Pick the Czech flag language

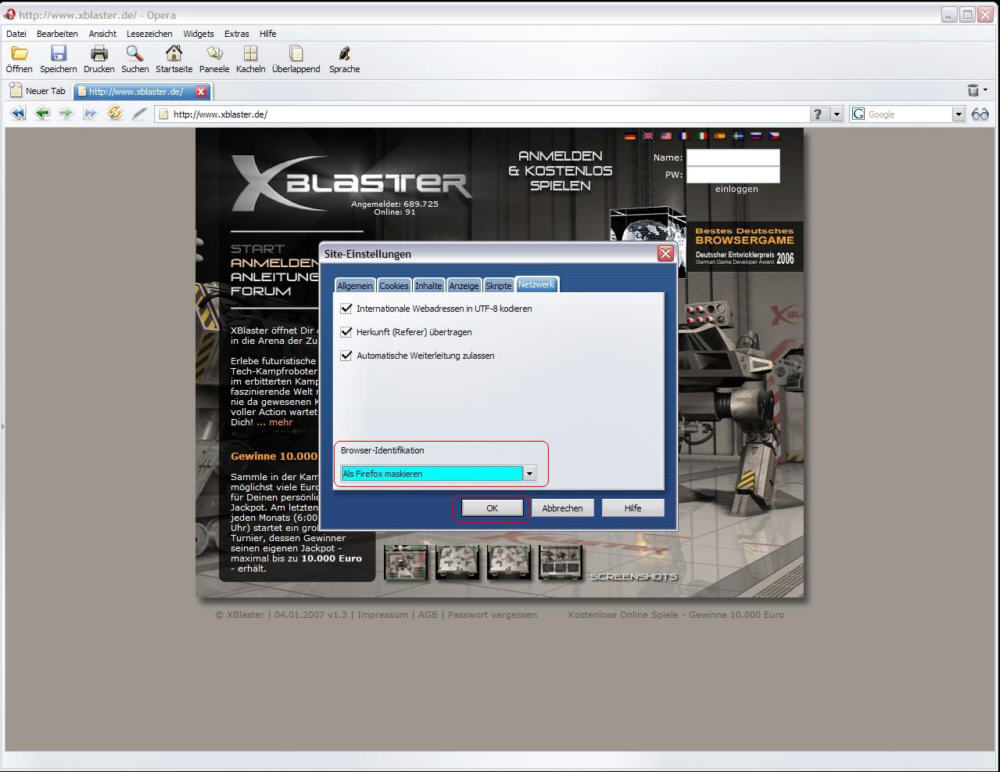tap(774, 136)
